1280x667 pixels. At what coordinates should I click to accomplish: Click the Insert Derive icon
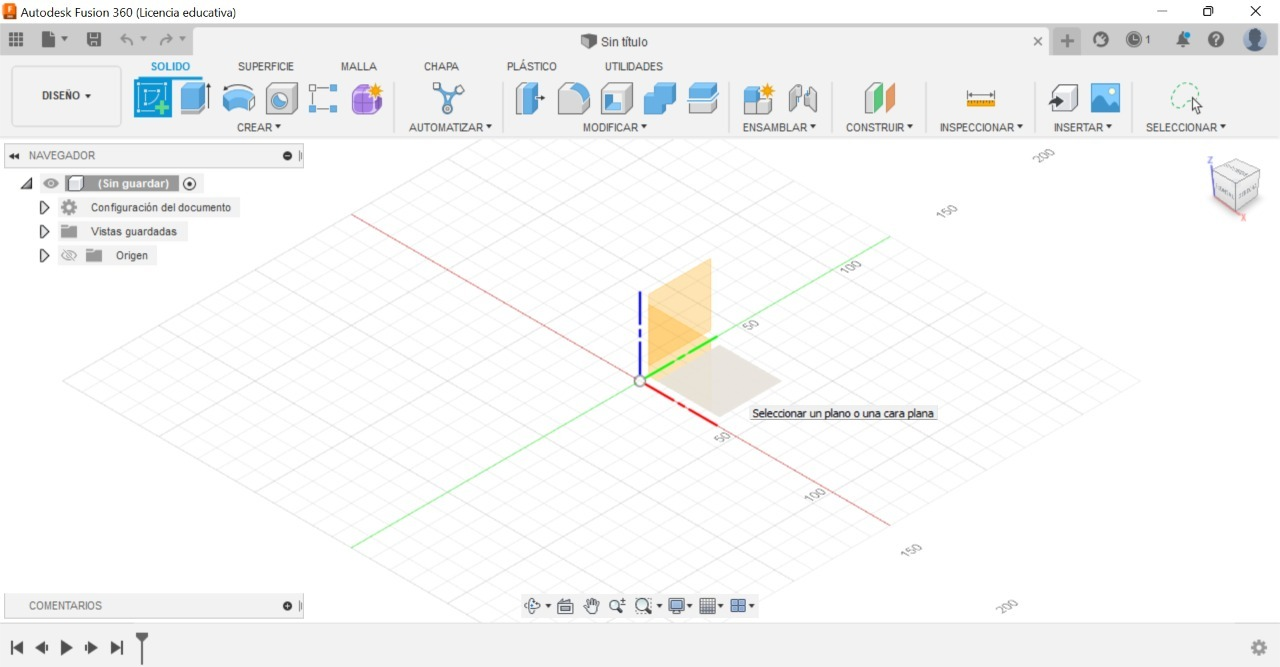click(x=1063, y=98)
